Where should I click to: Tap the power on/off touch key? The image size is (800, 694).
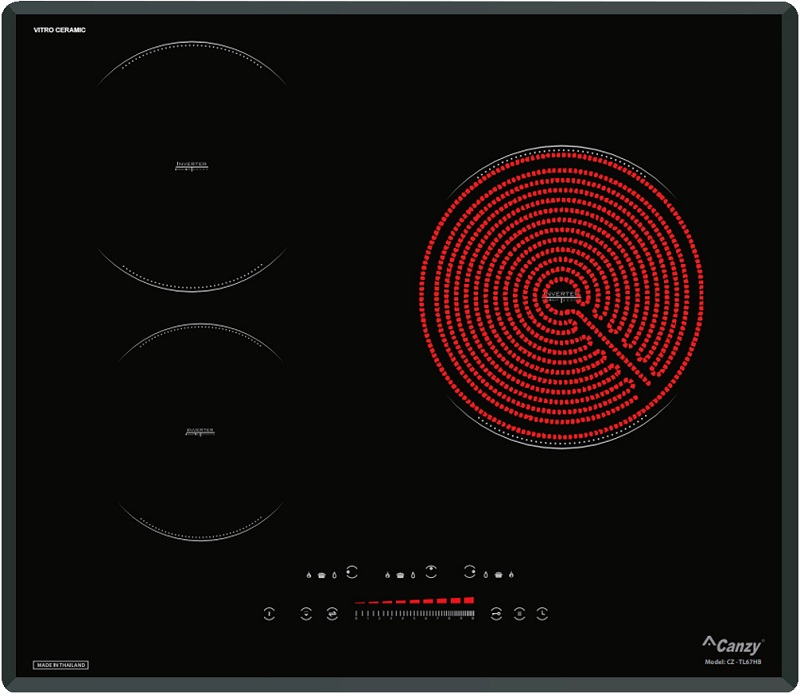coord(269,613)
